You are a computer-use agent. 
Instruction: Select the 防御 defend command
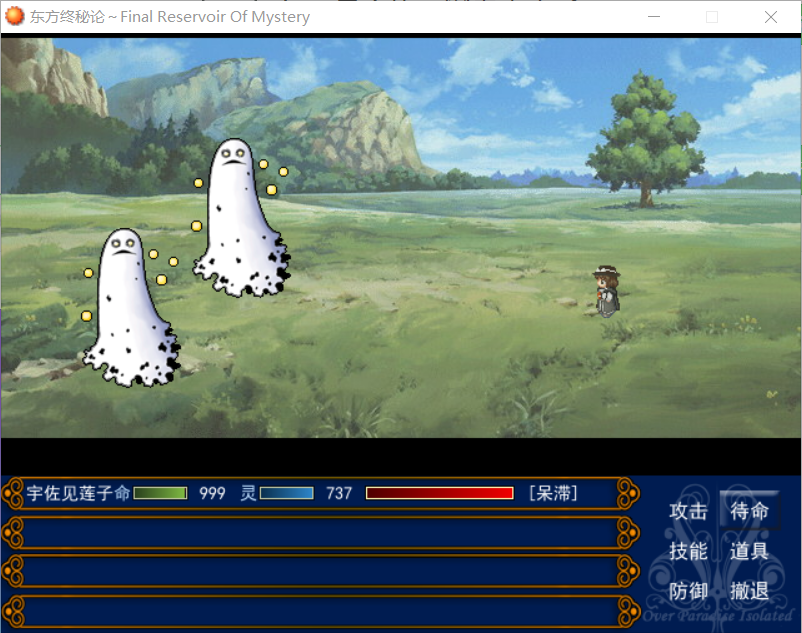(x=688, y=591)
